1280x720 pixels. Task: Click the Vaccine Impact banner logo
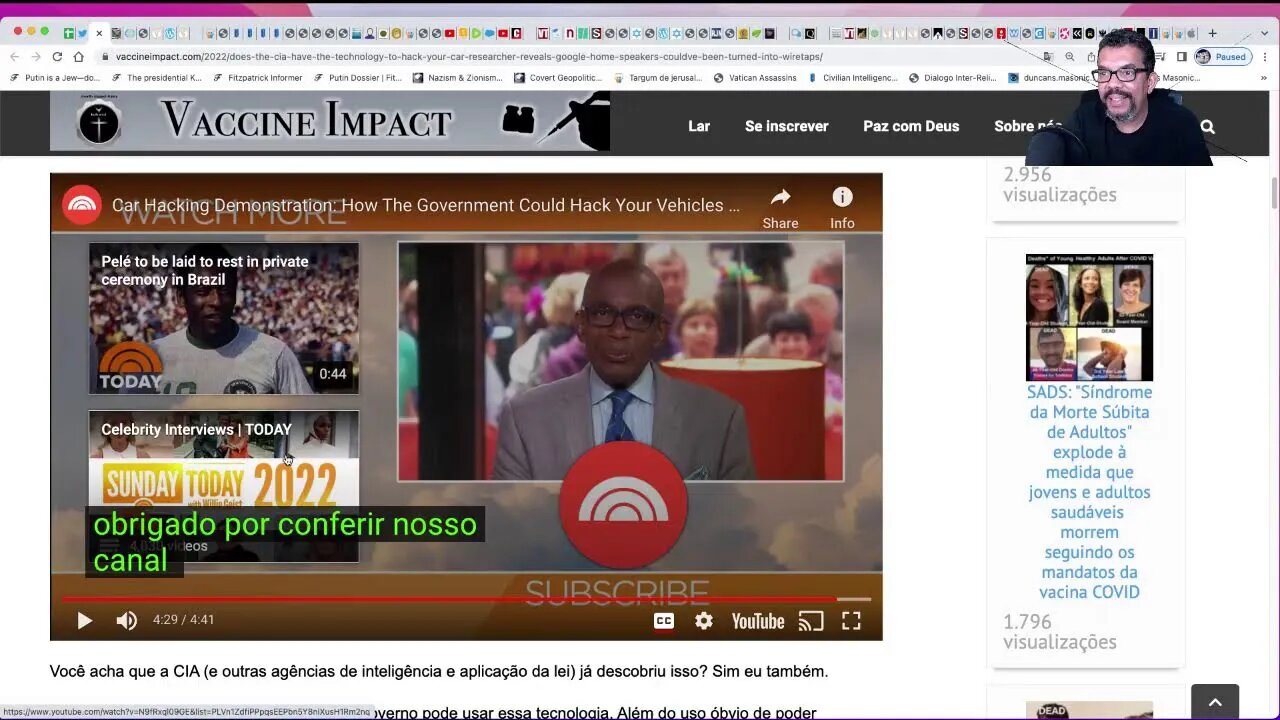pos(330,122)
